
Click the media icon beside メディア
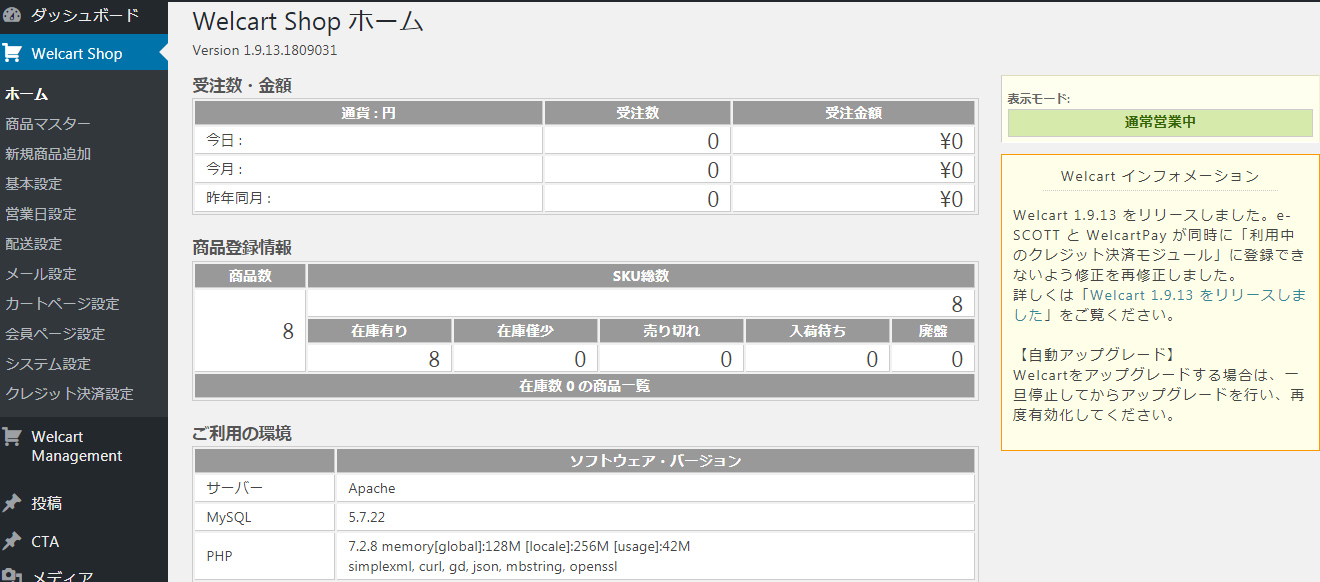click(12, 576)
